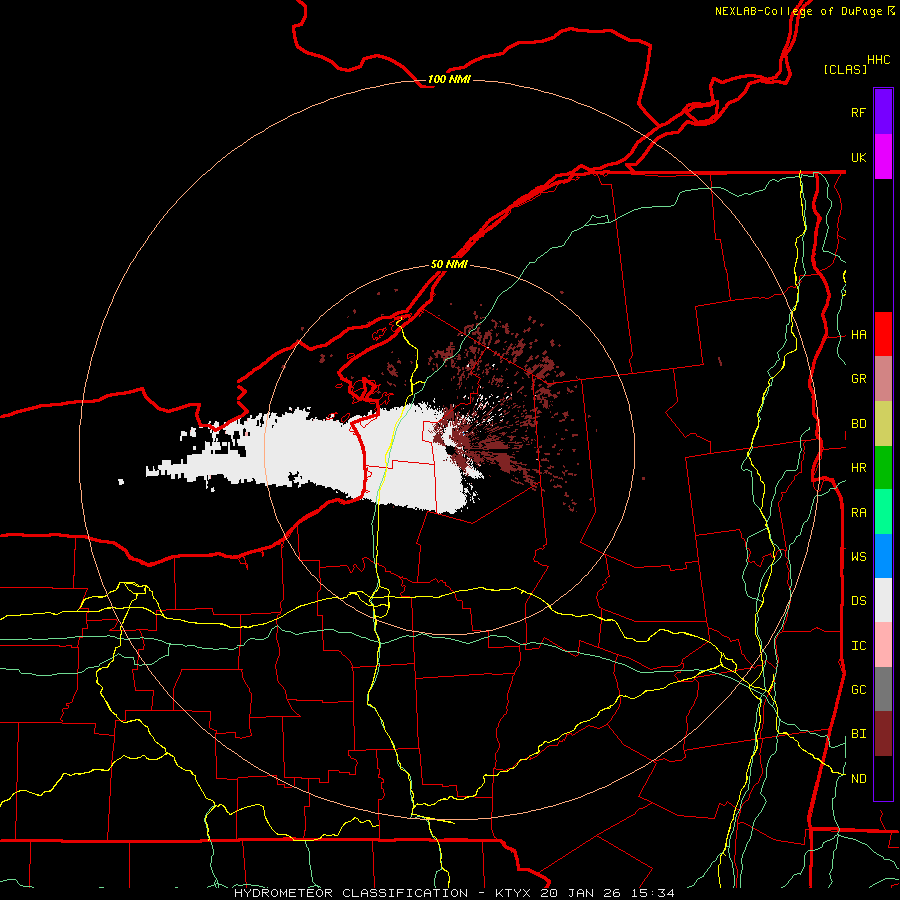
Task: Click the "100 NMI" range ring label
Action: point(449,79)
